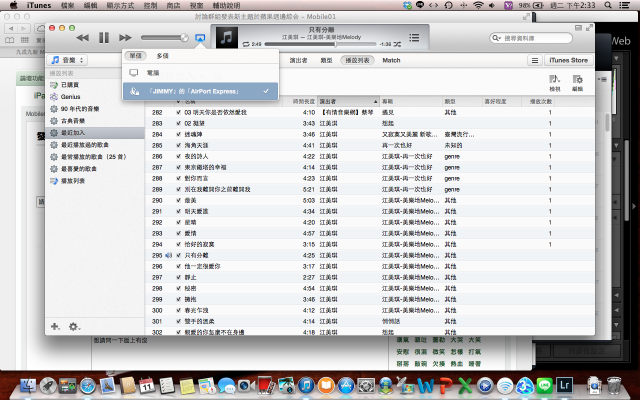The height and width of the screenshot is (400, 640).
Task: Uncheck the checkbox on row 282
Action: tap(178, 112)
